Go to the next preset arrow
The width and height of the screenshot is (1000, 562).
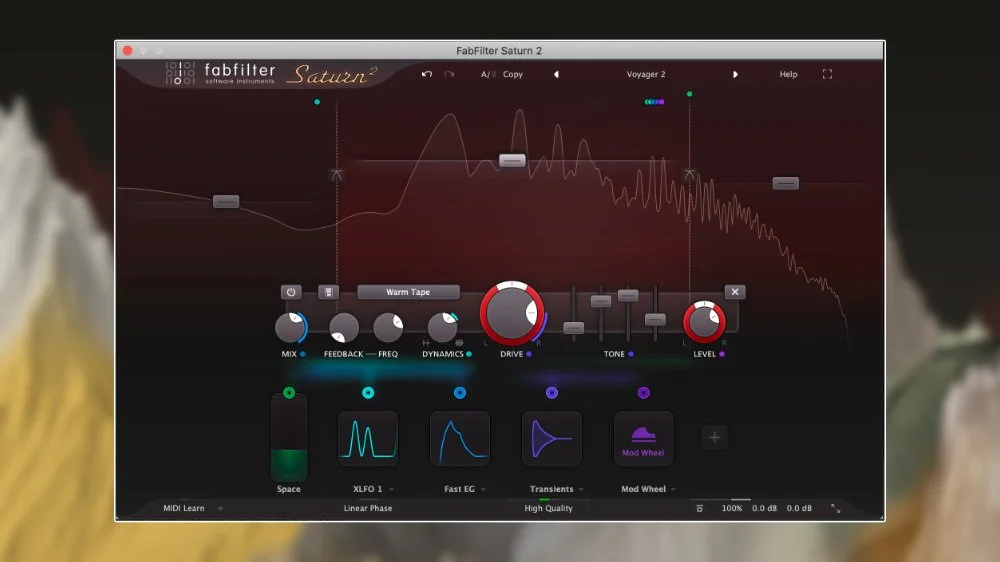pyautogui.click(x=735, y=74)
